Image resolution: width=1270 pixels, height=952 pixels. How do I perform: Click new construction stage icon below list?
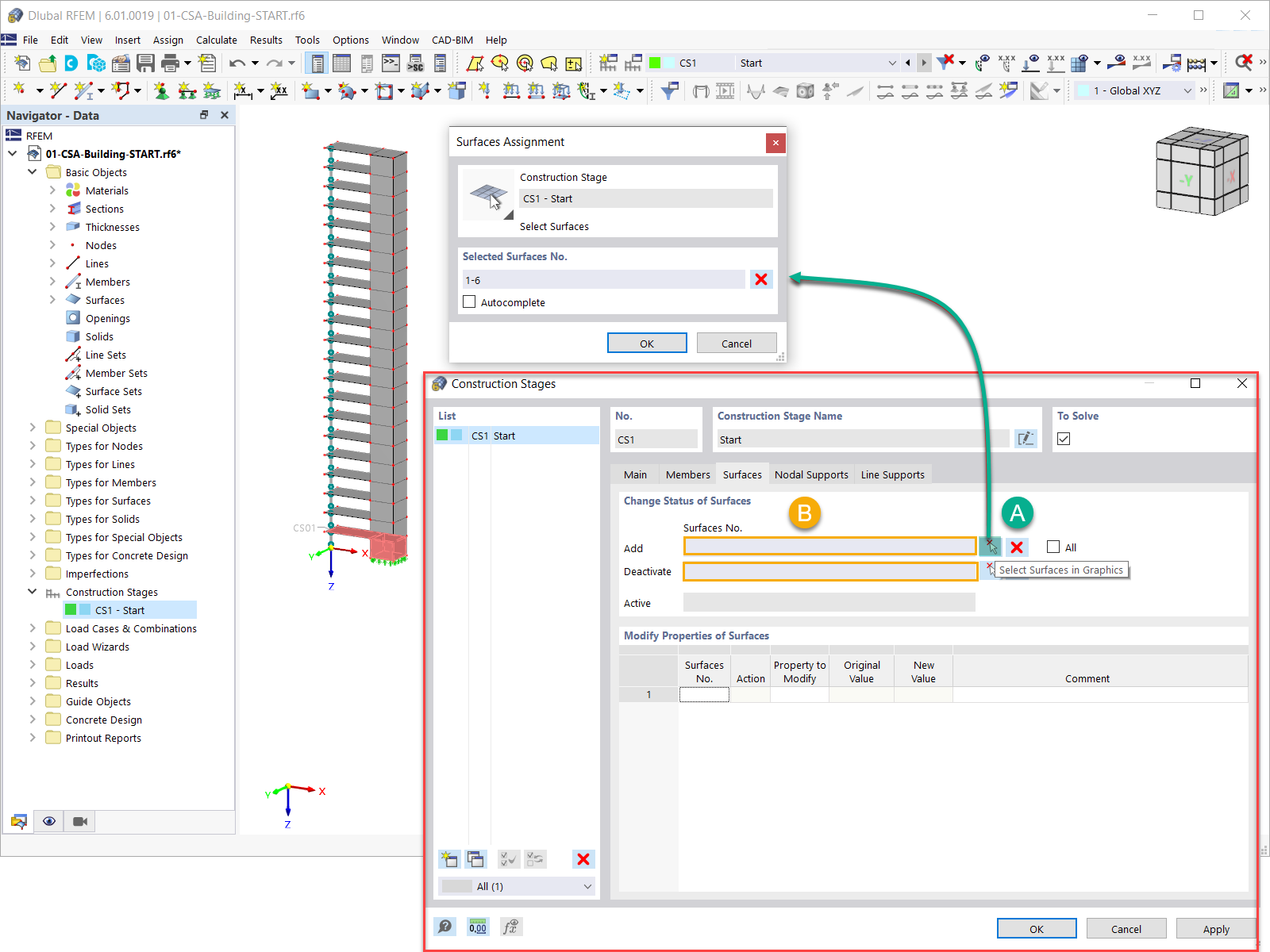449,859
